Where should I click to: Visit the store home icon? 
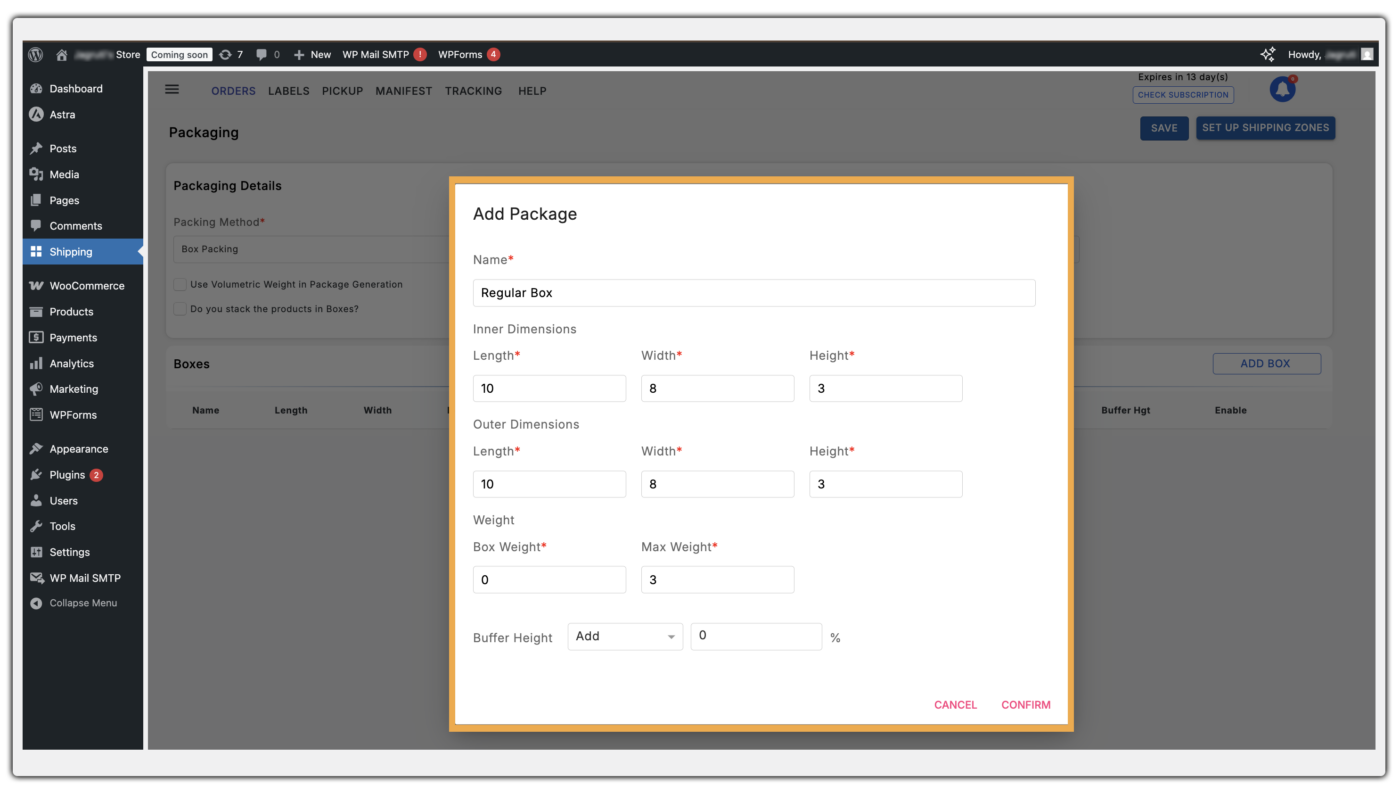[x=62, y=54]
